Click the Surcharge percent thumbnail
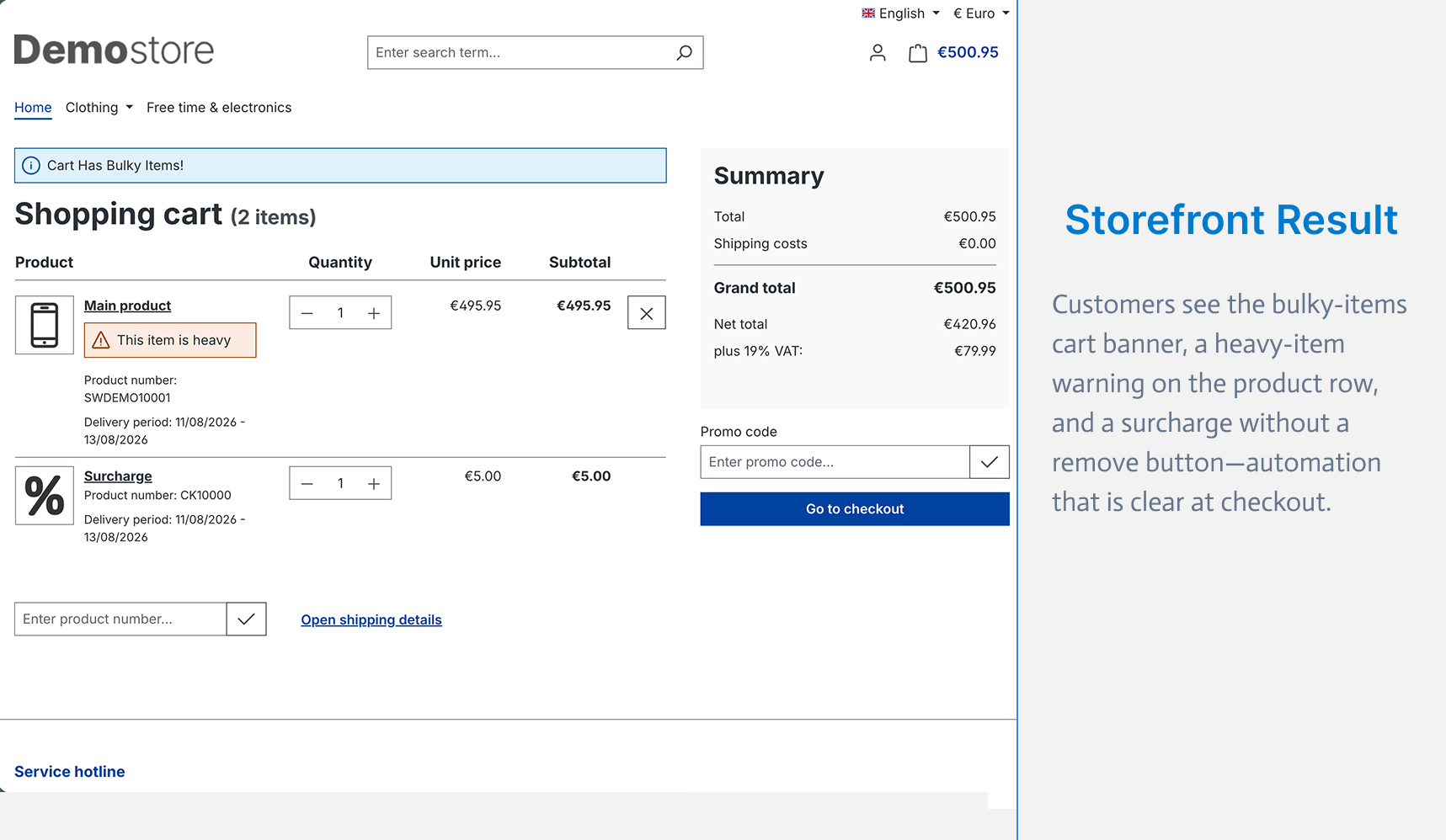The image size is (1446, 840). point(45,496)
